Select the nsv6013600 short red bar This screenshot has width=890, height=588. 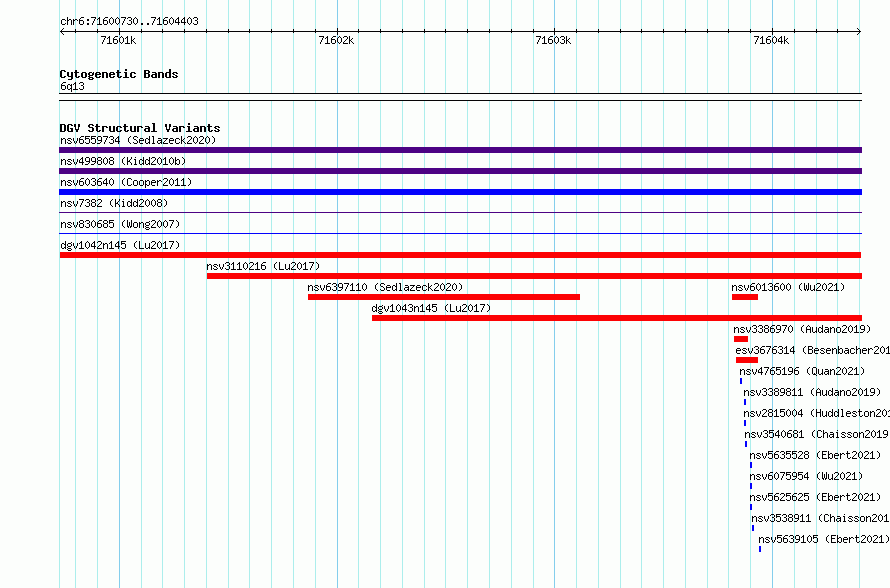(745, 297)
